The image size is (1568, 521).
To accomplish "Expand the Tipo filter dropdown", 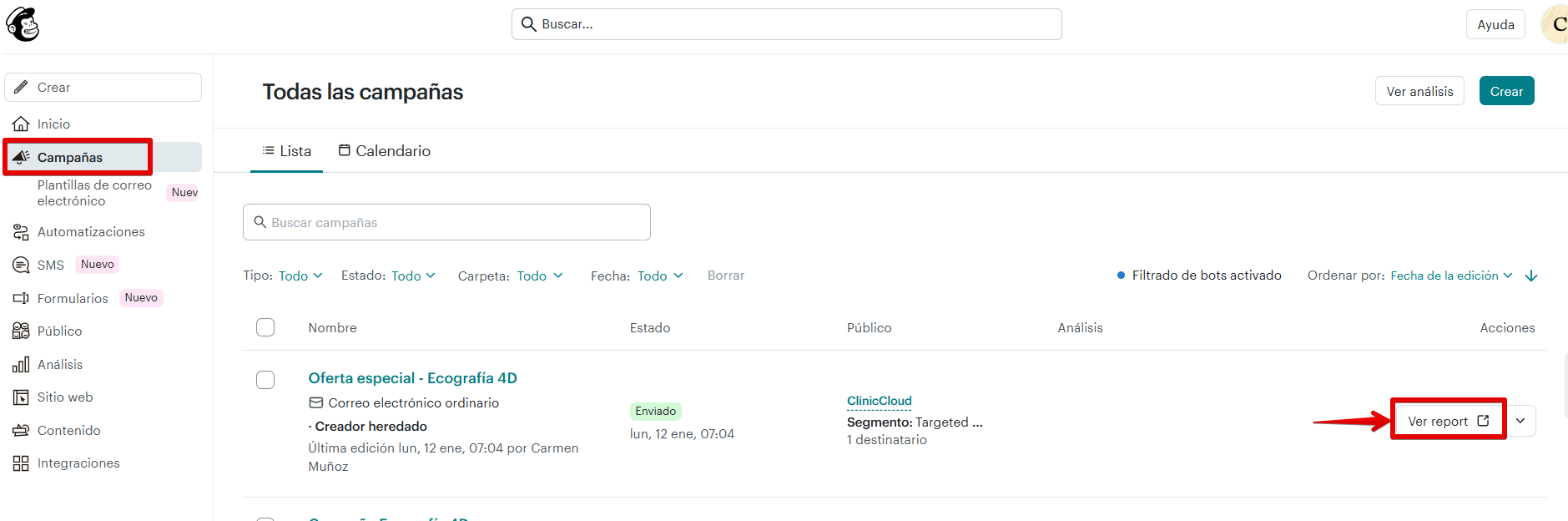I will coord(300,276).
